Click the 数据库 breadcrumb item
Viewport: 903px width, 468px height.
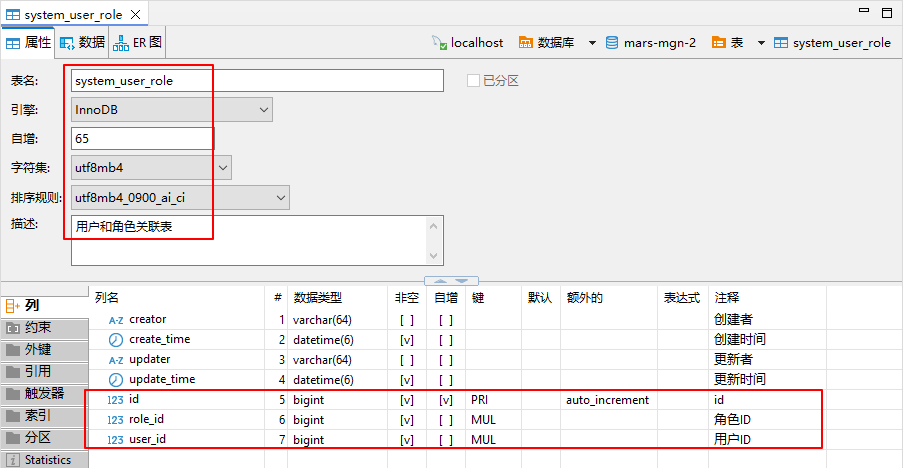(546, 43)
